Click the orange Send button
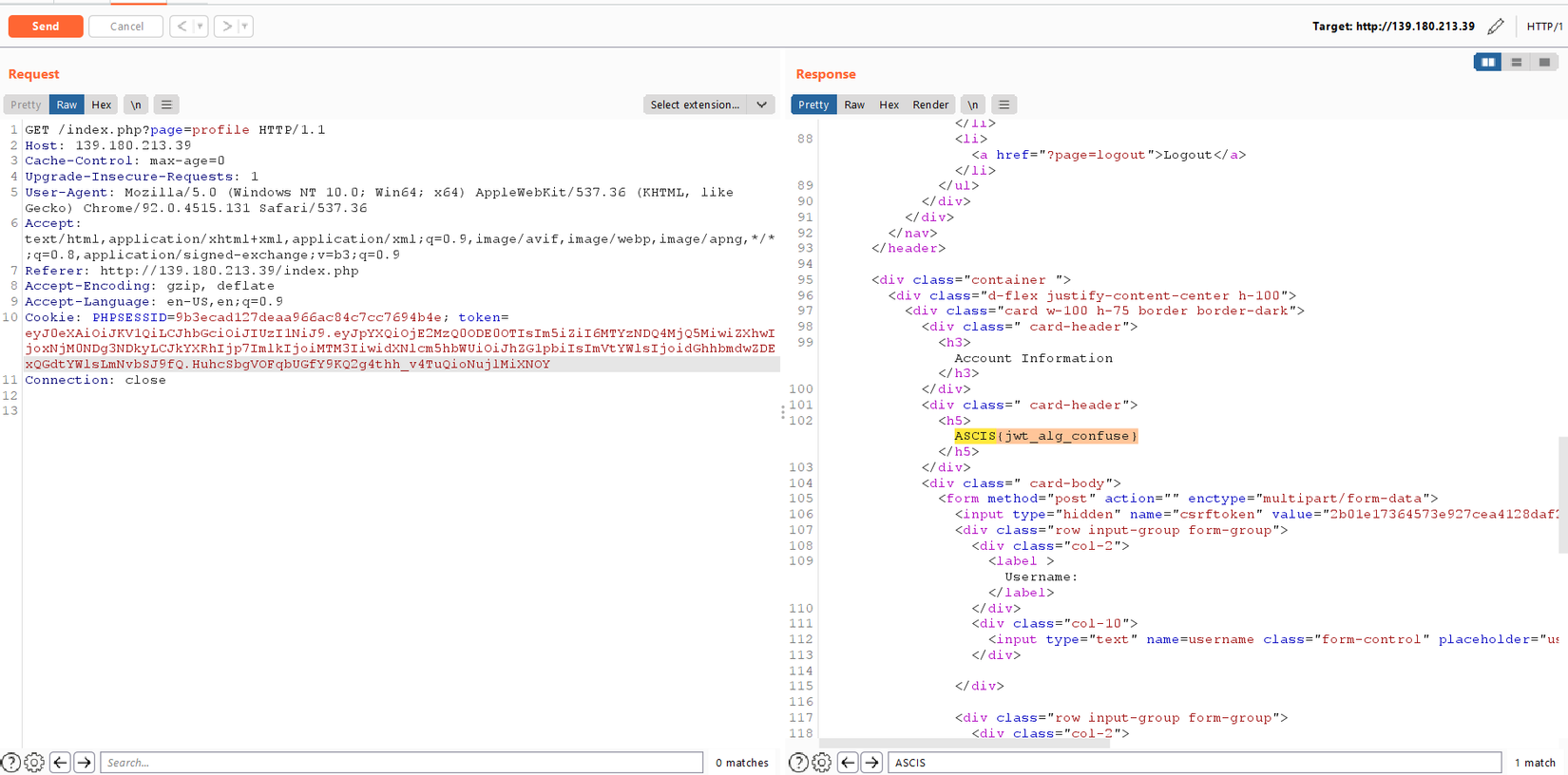The image size is (1568, 775). click(46, 27)
